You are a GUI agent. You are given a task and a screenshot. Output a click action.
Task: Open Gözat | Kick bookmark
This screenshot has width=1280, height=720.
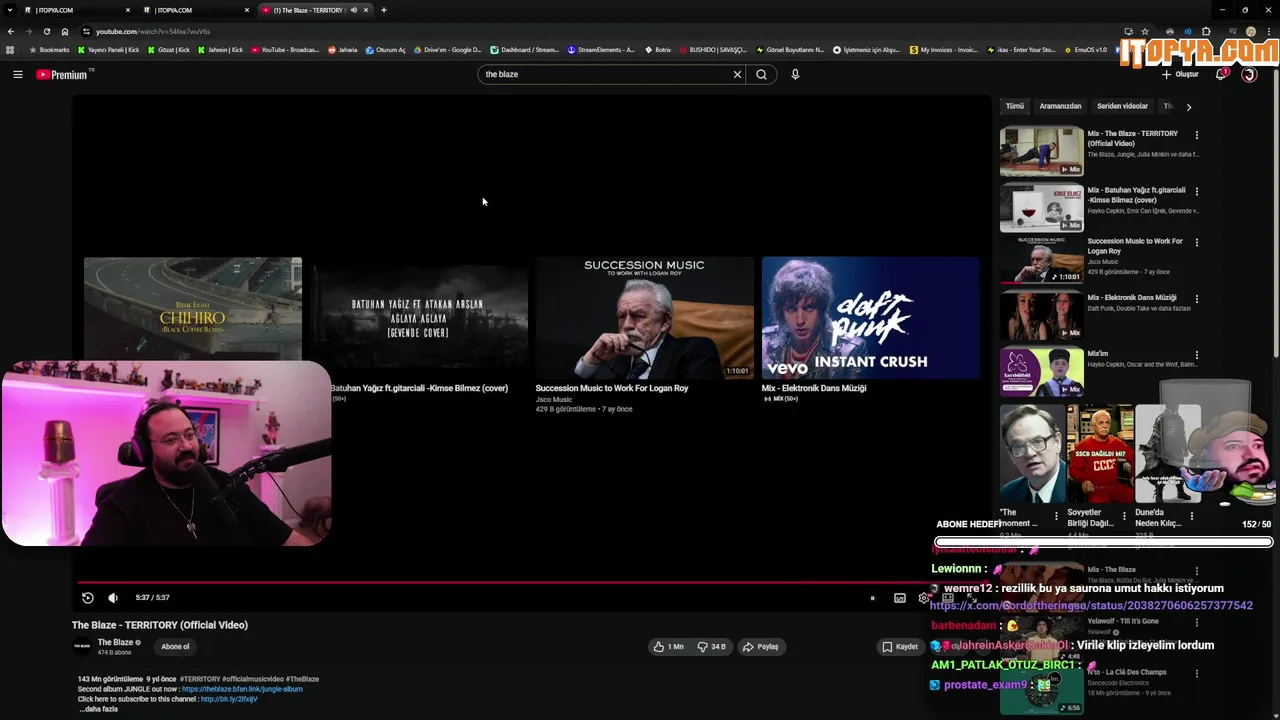[168, 49]
